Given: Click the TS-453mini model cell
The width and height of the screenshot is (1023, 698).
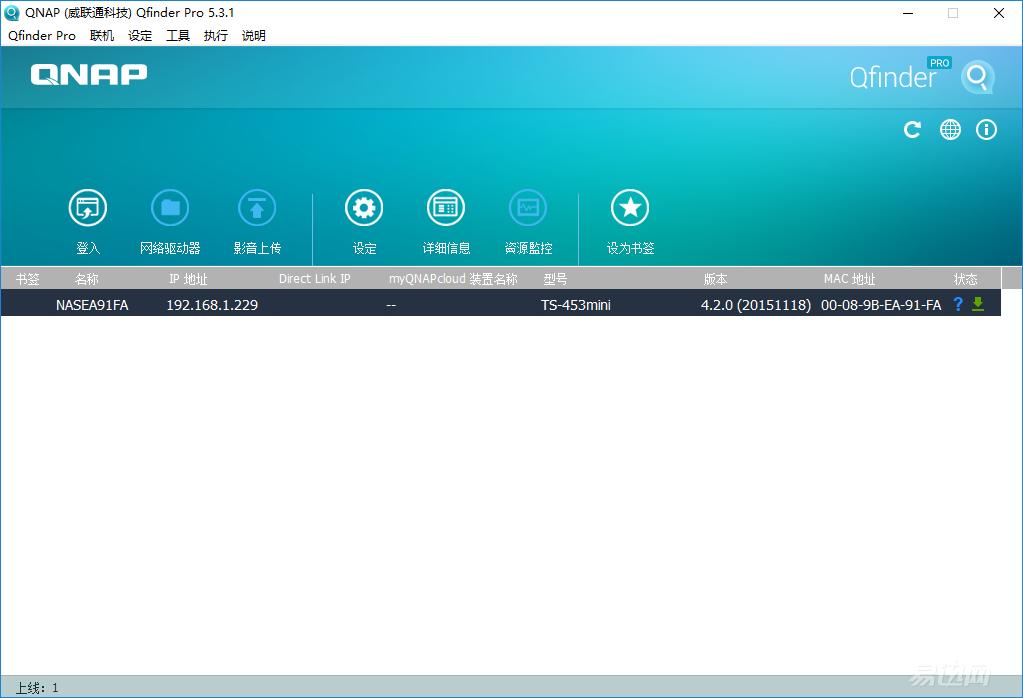Looking at the screenshot, I should point(575,305).
